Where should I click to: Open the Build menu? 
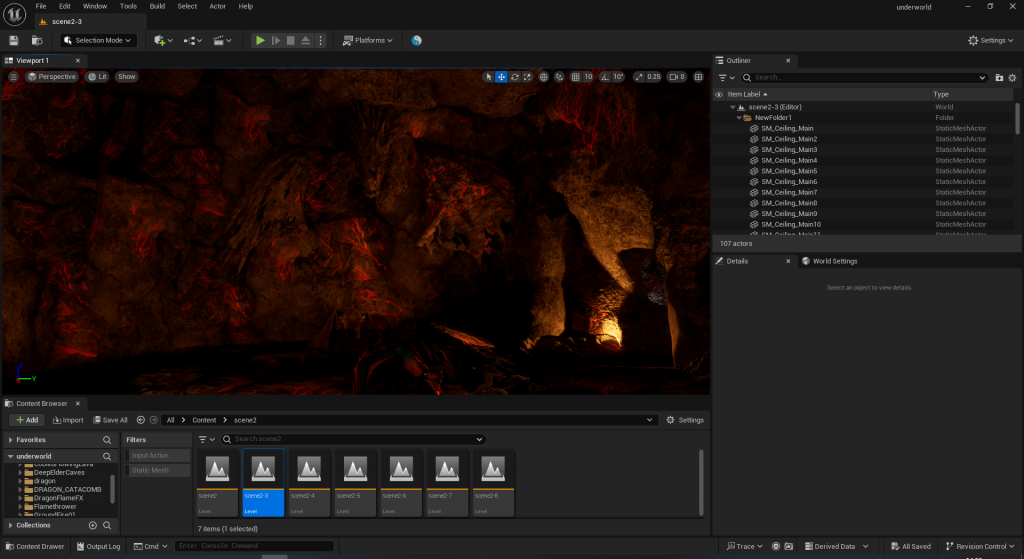point(157,6)
